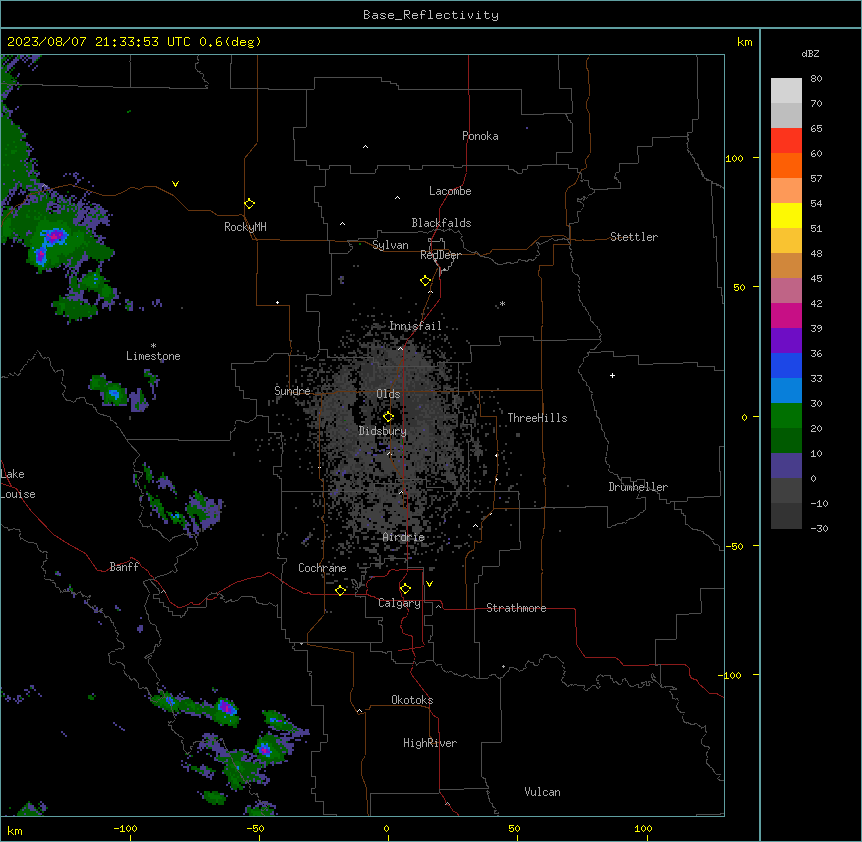
Task: Click the HighRiver label
Action: pyautogui.click(x=430, y=743)
